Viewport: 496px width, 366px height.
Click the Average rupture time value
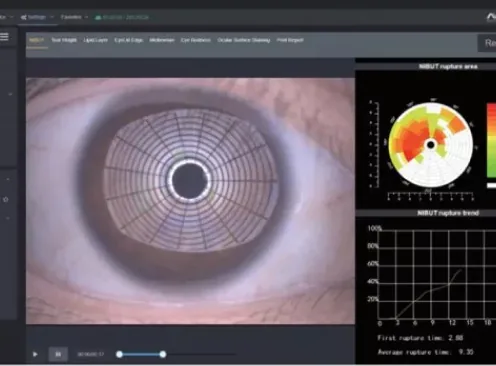click(x=466, y=352)
